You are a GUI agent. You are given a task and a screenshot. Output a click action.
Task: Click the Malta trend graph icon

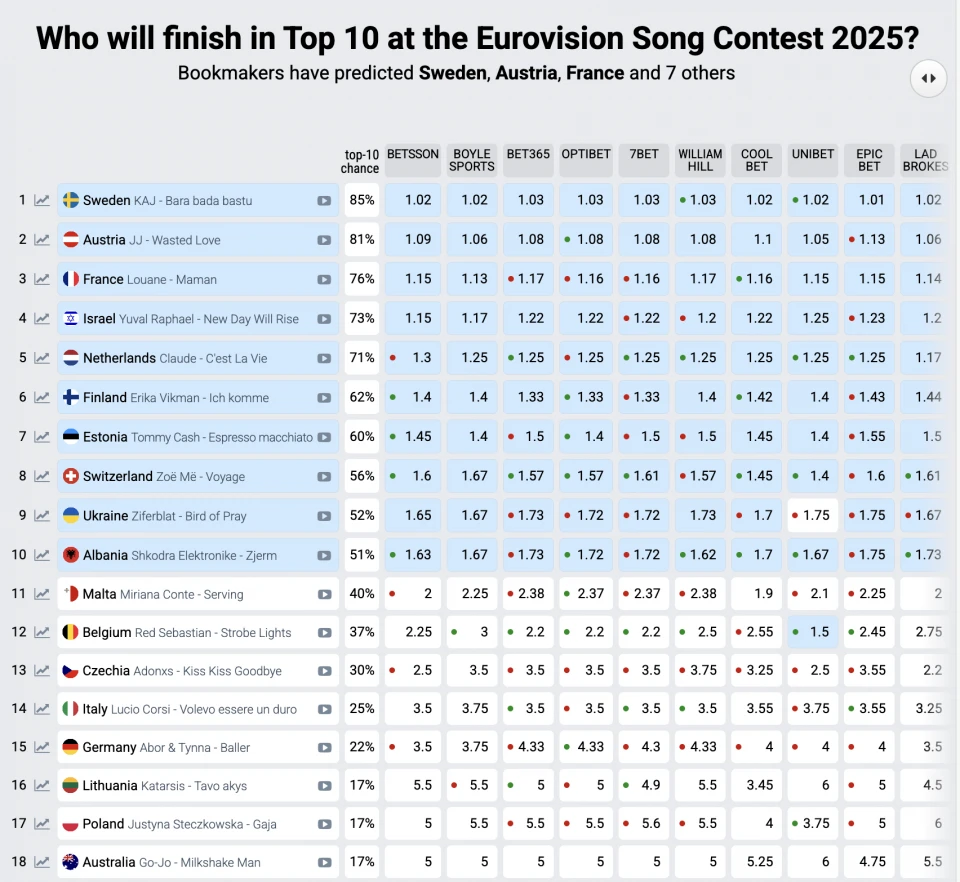42,594
